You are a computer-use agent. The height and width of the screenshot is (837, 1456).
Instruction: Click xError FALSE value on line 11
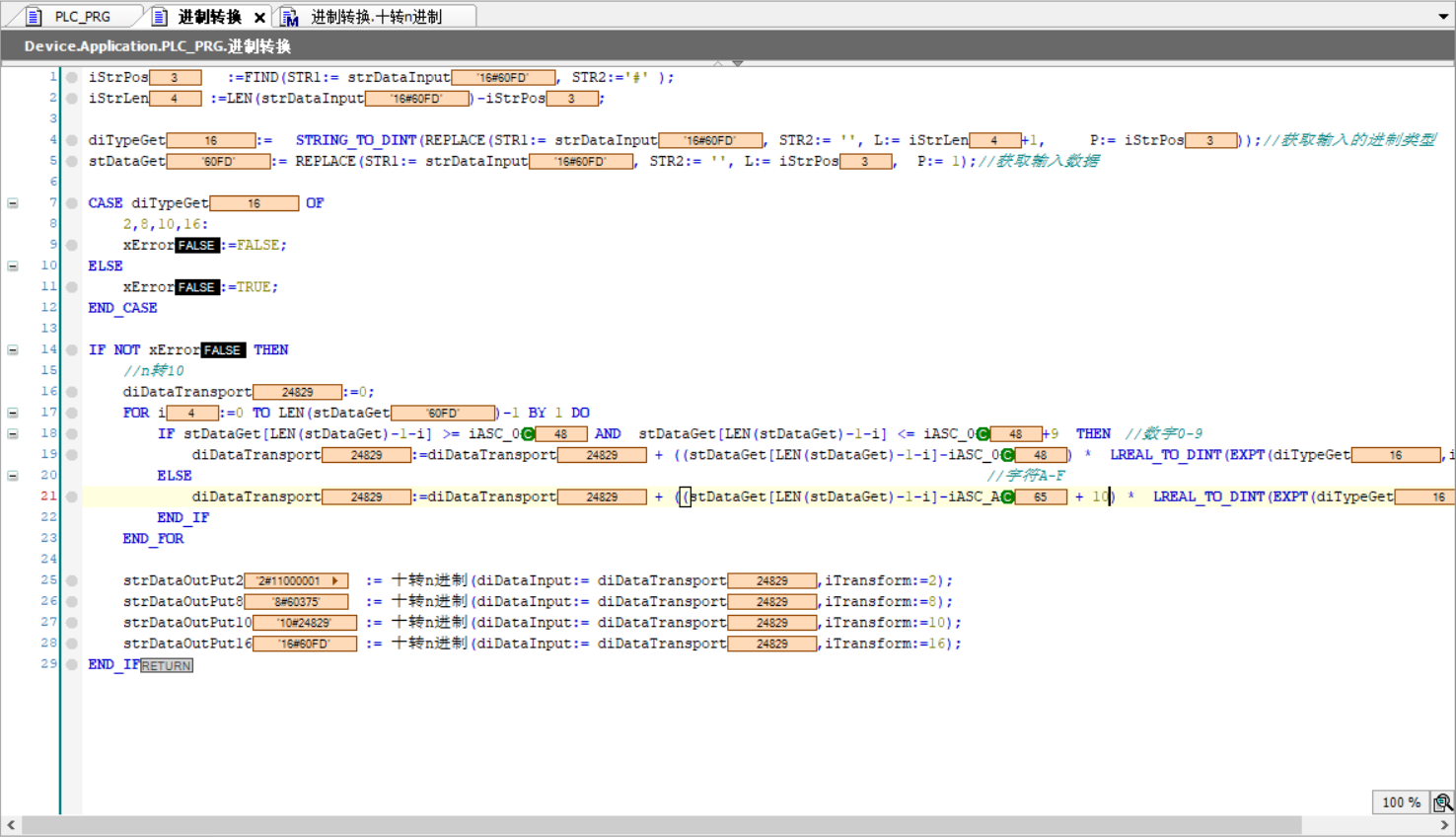pyautogui.click(x=196, y=287)
